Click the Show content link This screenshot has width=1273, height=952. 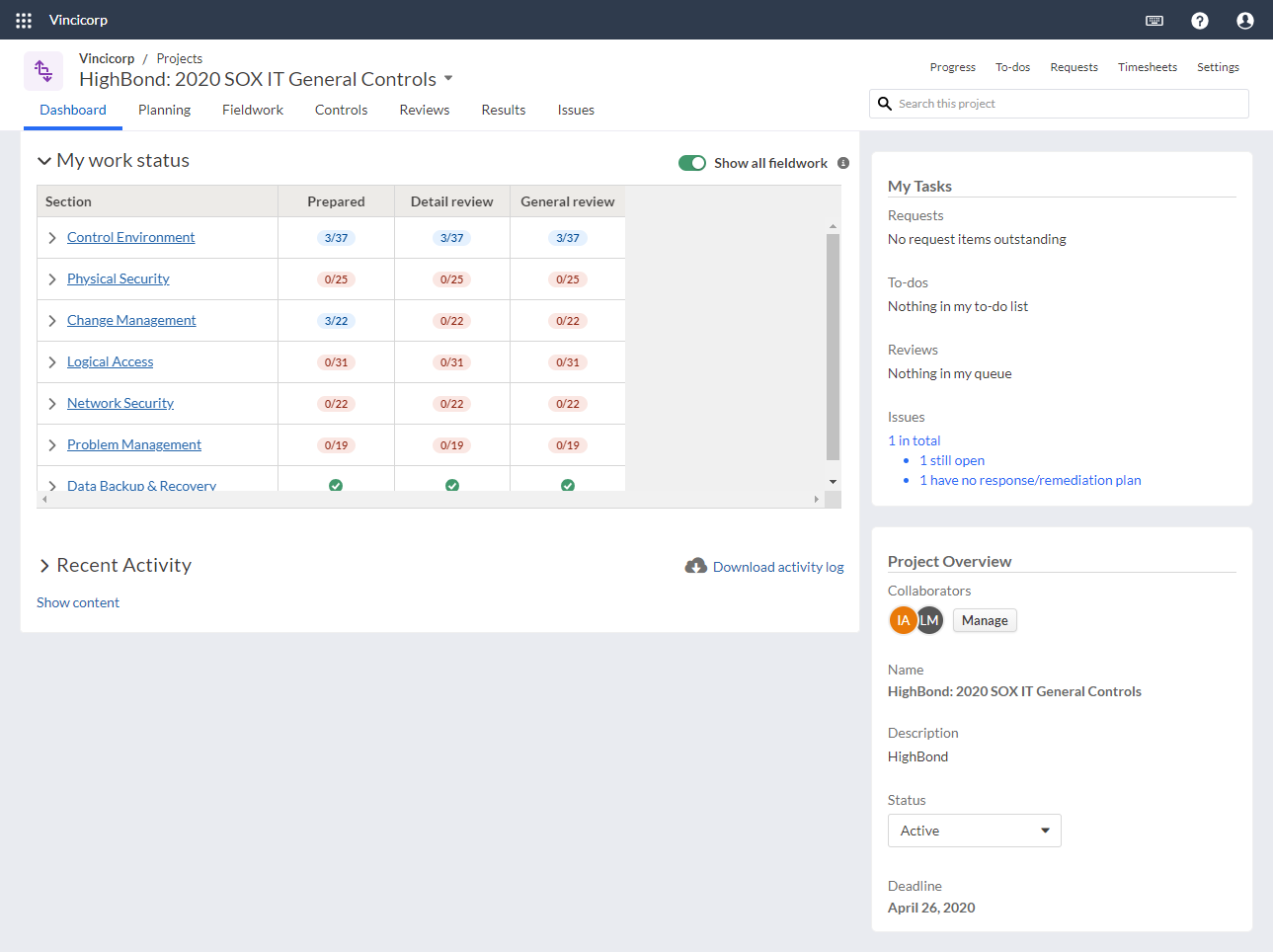coord(78,602)
